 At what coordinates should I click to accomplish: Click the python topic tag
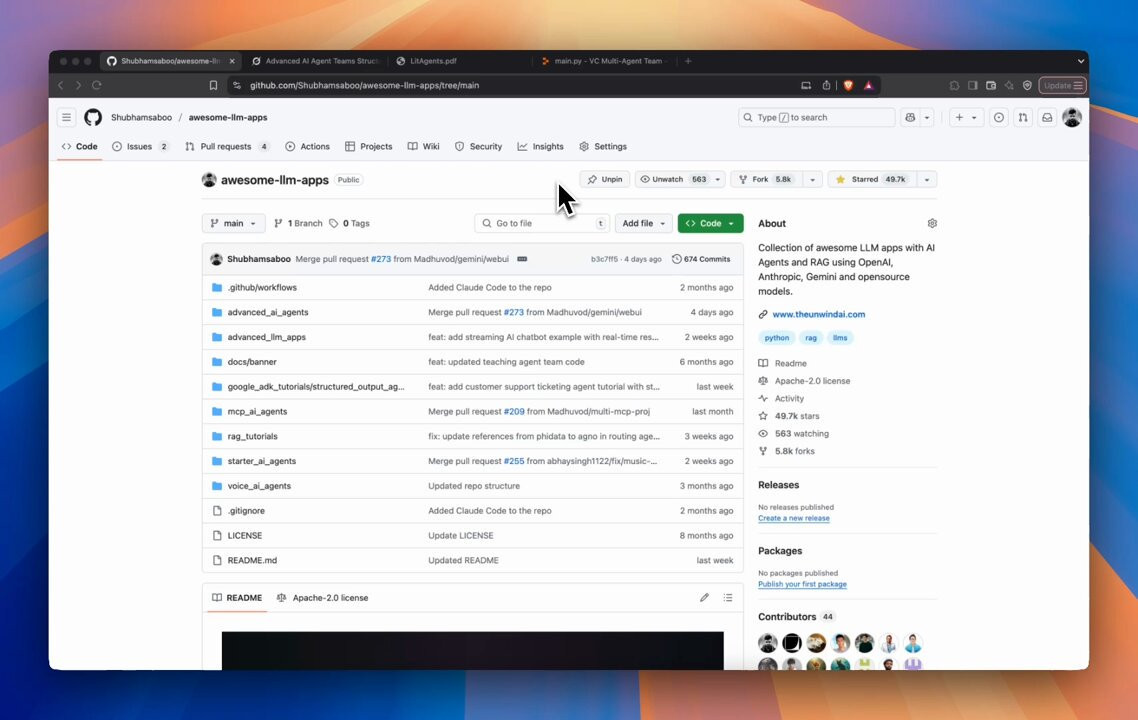[x=777, y=338]
